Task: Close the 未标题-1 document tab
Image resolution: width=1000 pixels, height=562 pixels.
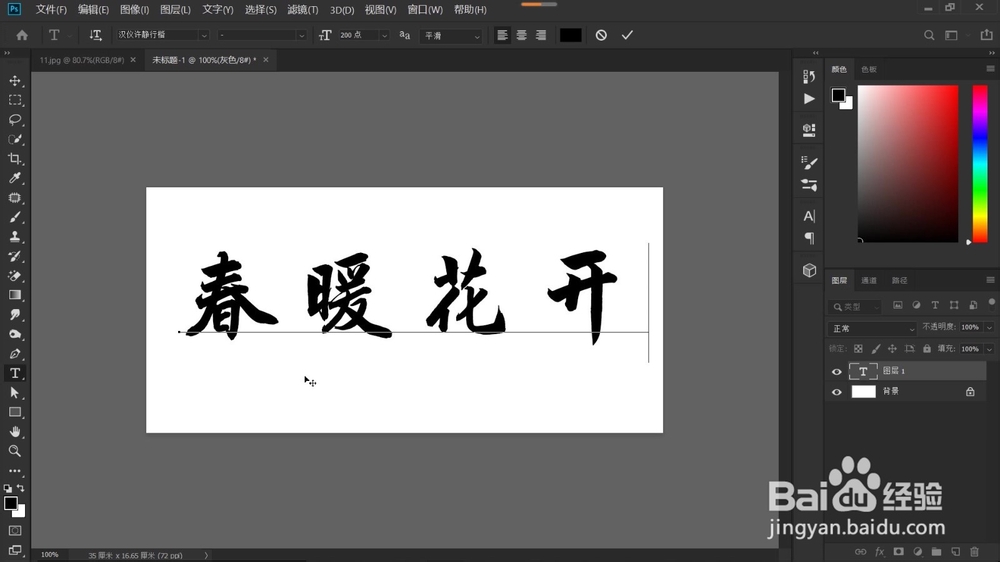Action: point(265,60)
